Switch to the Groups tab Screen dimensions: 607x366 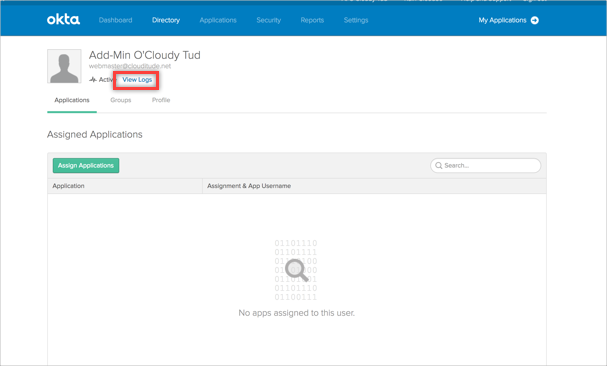pos(121,100)
